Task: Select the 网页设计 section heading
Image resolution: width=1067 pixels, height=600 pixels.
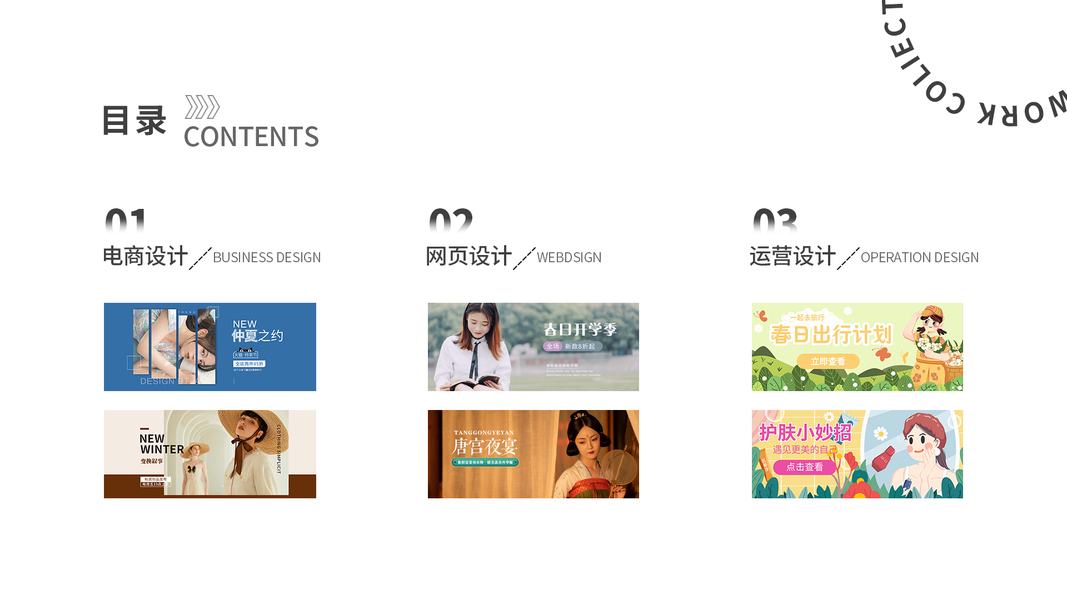Action: [469, 256]
